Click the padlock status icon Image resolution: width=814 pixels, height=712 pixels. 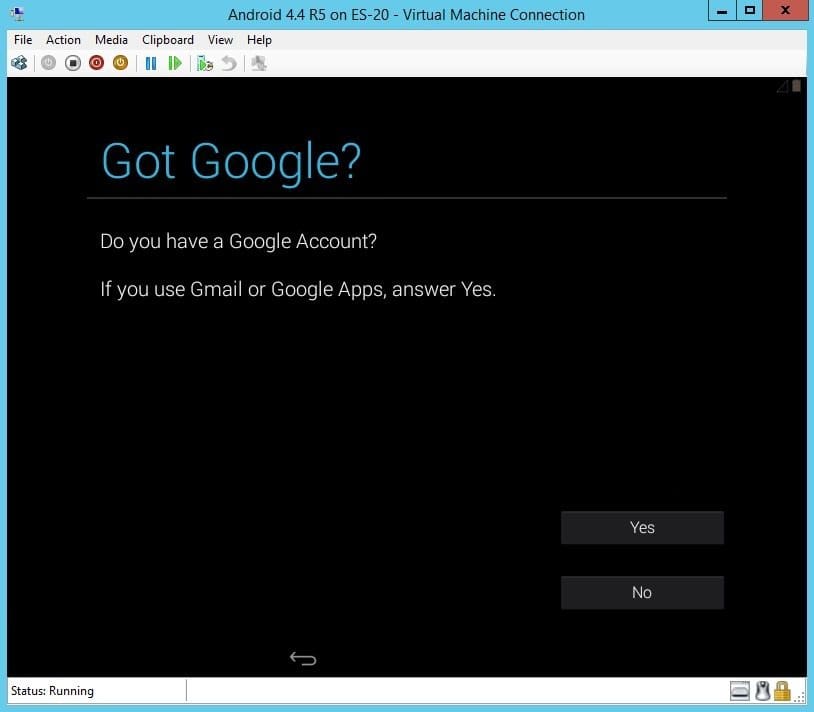[782, 691]
